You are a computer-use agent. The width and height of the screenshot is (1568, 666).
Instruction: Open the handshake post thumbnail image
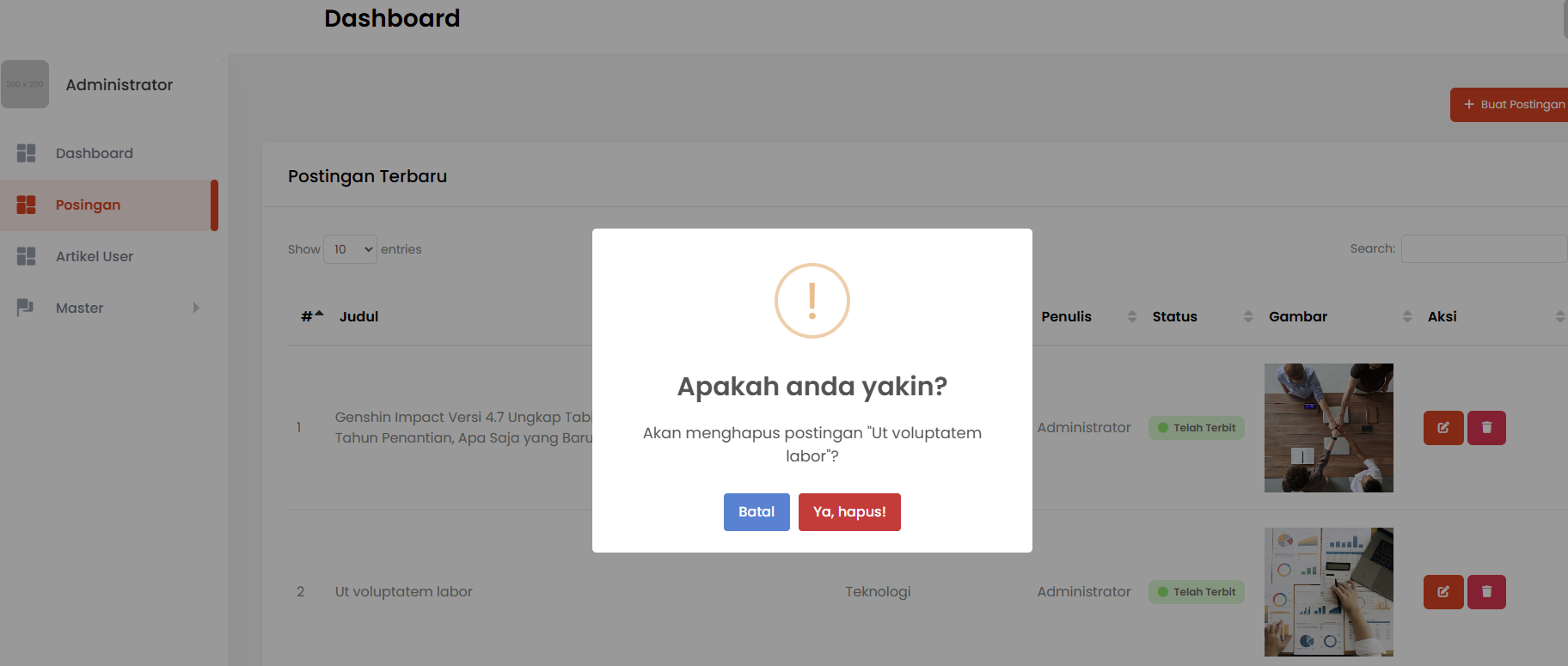(1328, 428)
